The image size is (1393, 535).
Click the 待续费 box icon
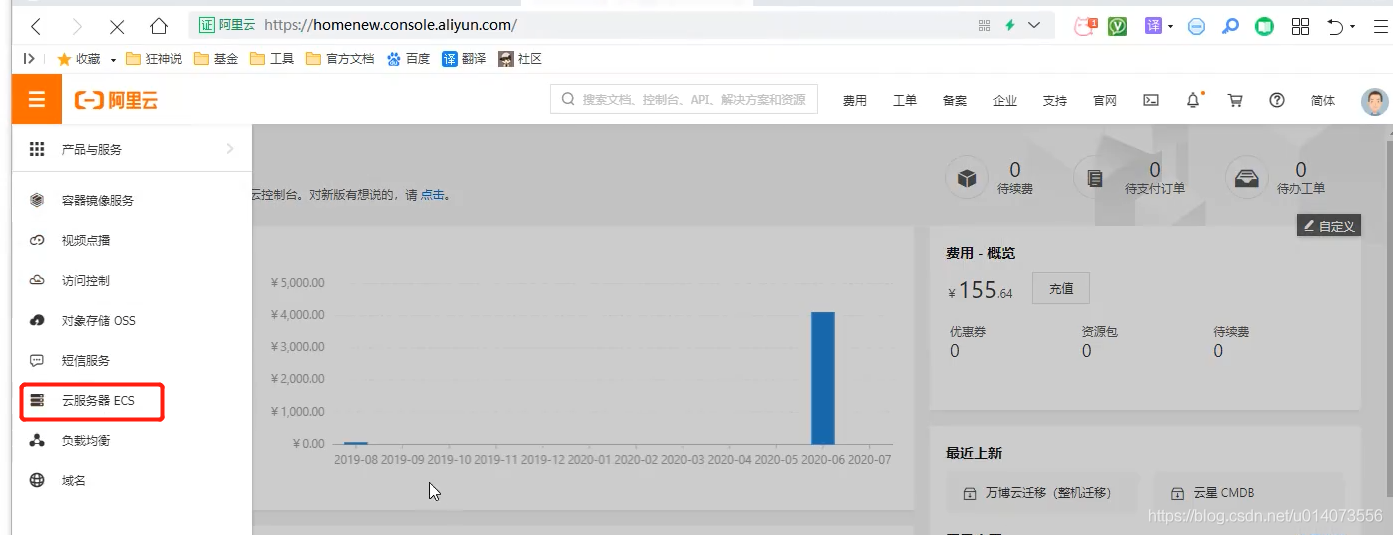pos(967,179)
